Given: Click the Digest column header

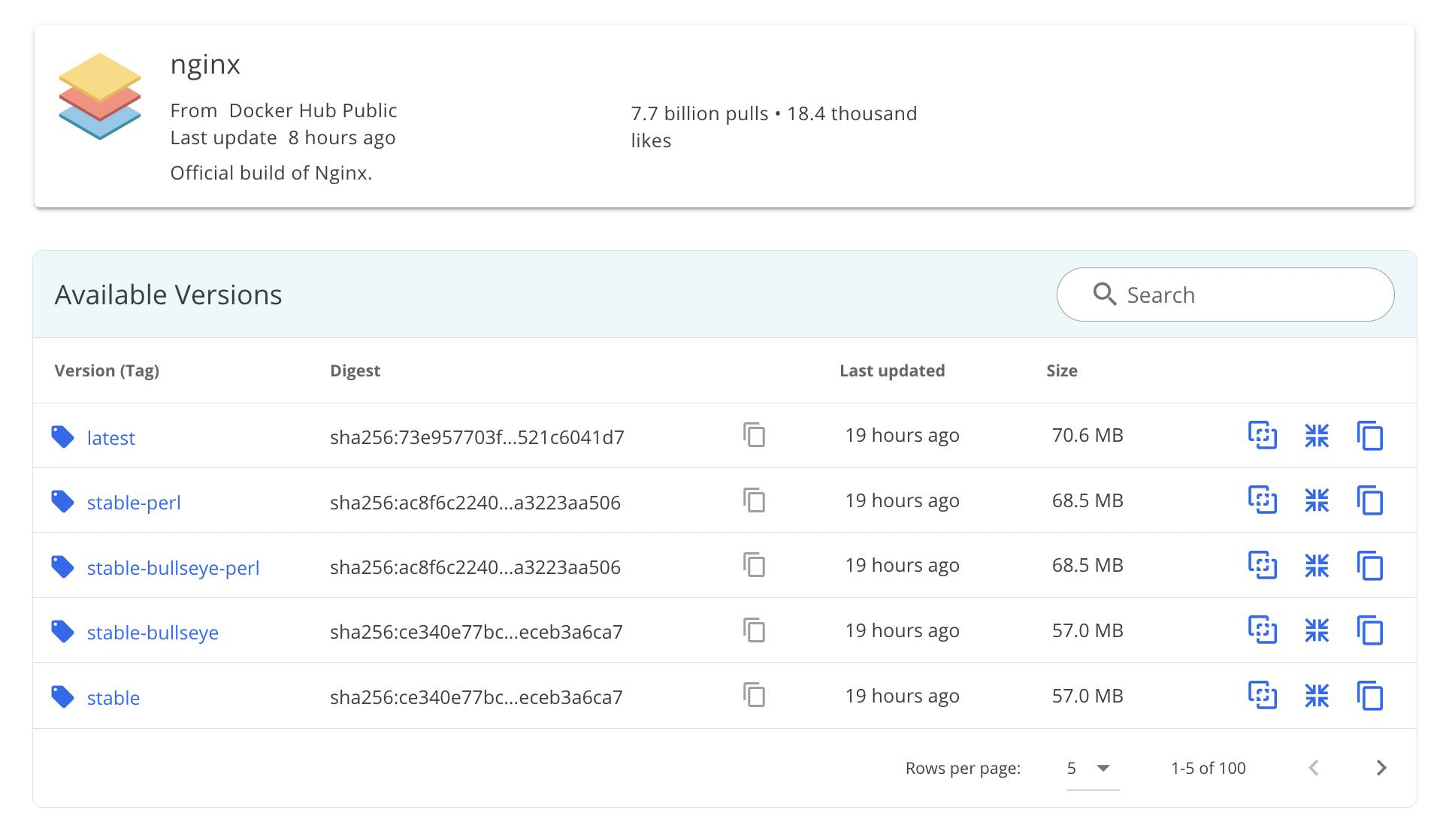Looking at the screenshot, I should pyautogui.click(x=355, y=371).
